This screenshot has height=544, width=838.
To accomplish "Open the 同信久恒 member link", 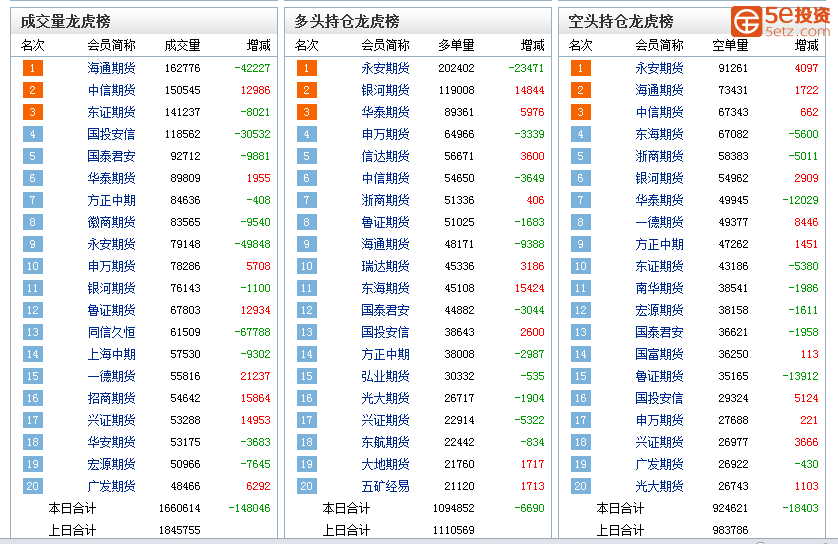I will point(111,332).
